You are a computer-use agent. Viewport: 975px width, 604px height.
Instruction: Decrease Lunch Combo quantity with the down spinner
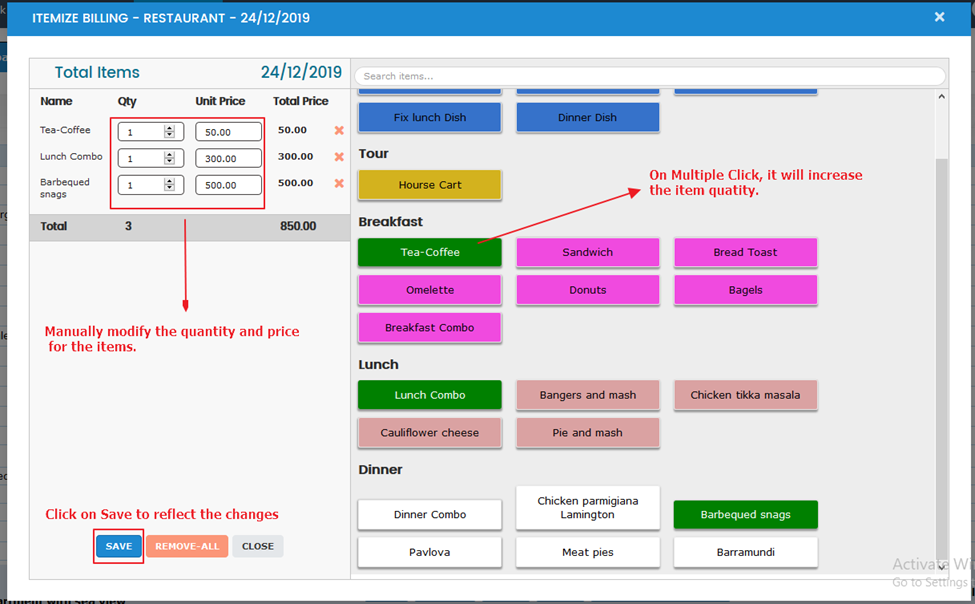pyautogui.click(x=170, y=161)
